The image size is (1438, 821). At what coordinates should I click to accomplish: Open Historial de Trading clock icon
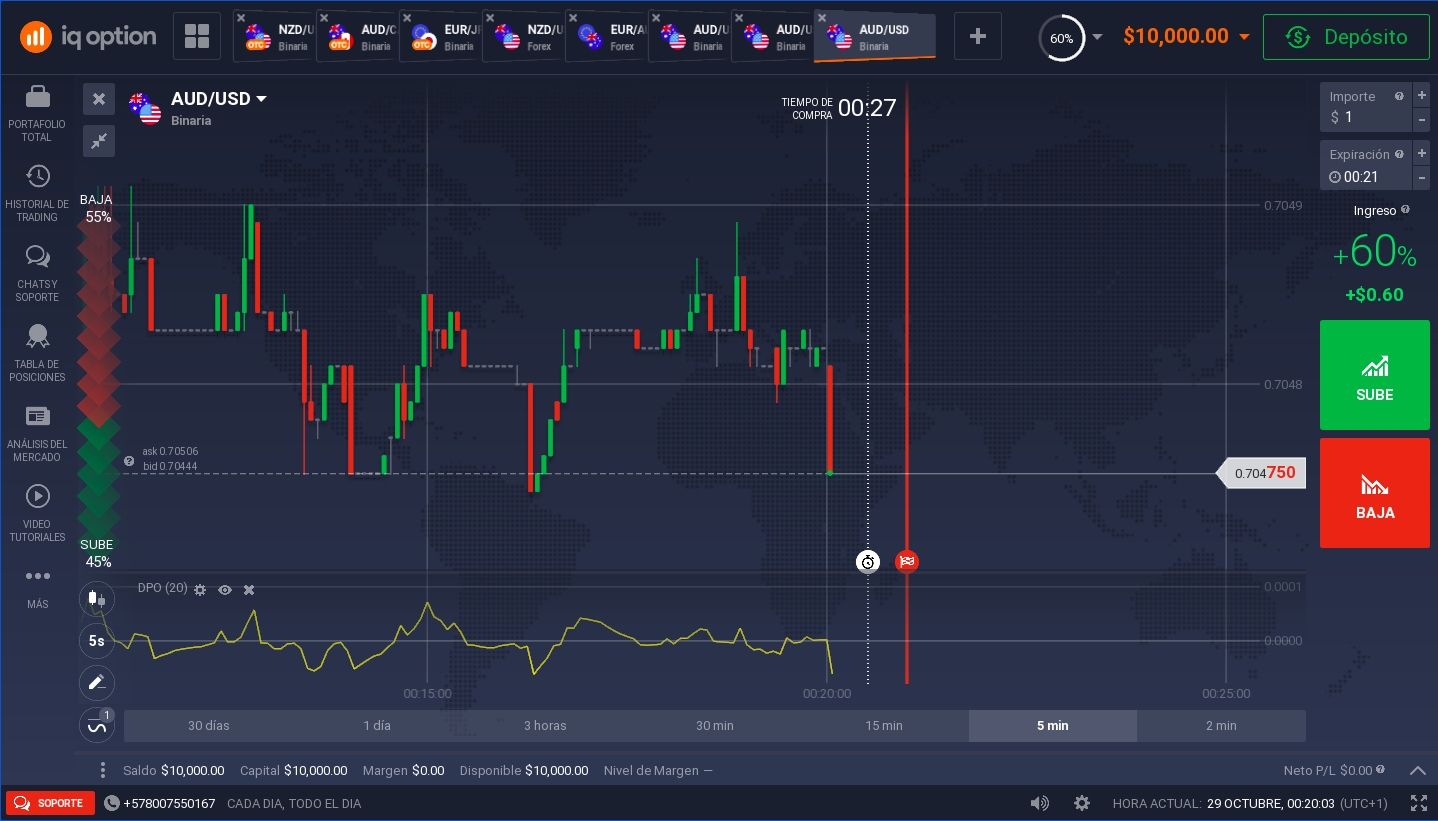tap(38, 176)
